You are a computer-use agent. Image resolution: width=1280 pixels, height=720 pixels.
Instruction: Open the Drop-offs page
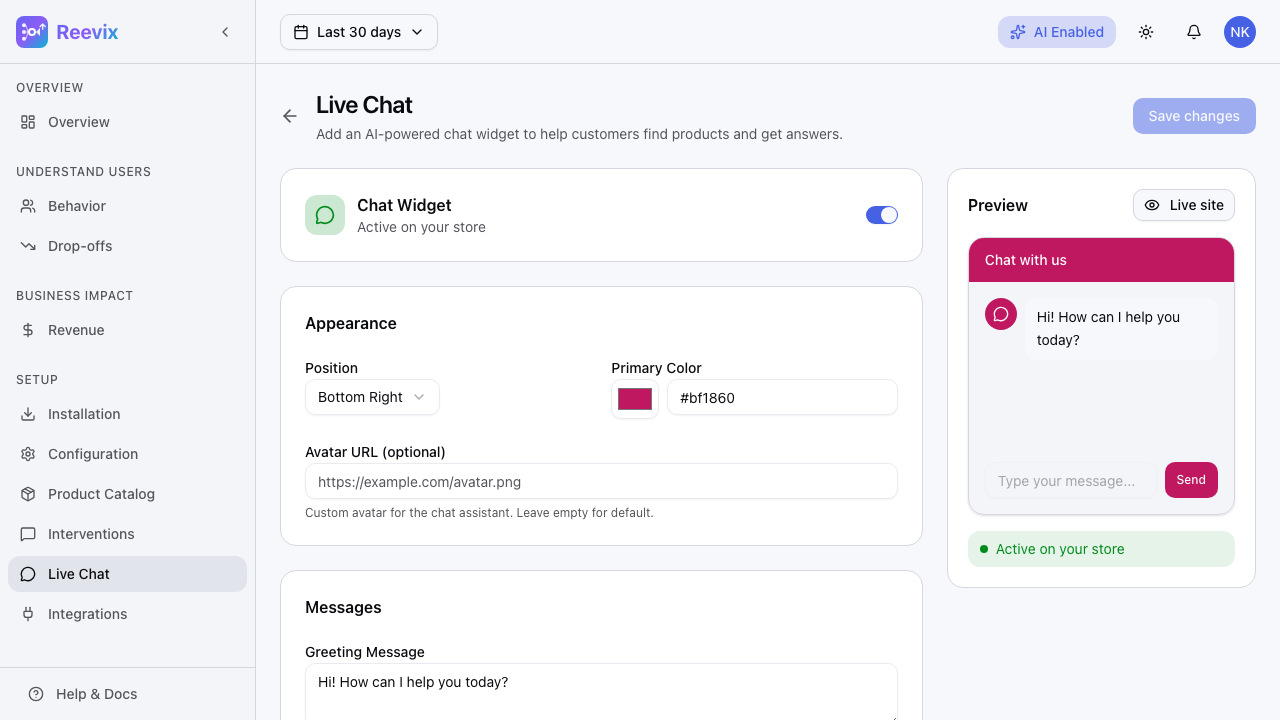127,246
